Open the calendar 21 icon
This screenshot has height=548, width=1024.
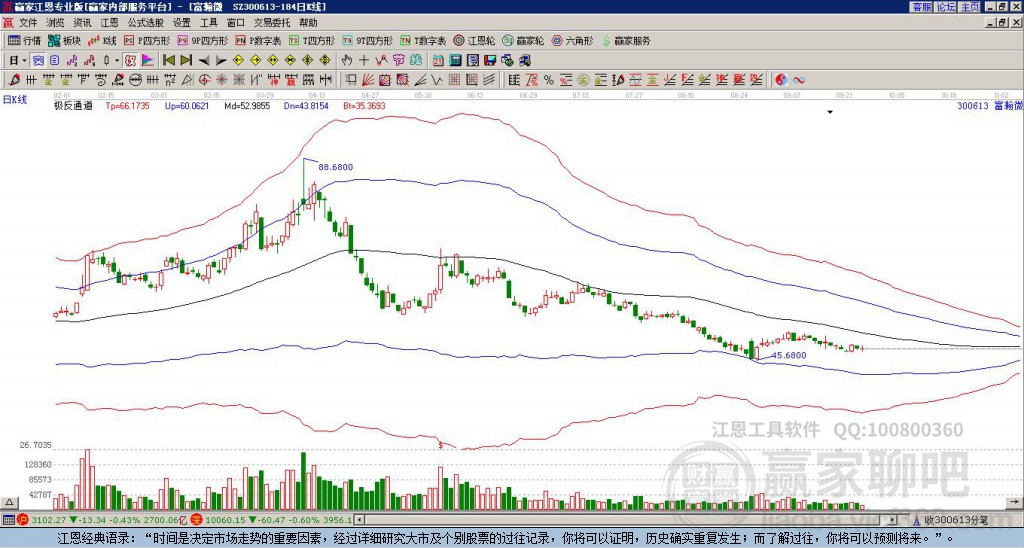(438, 61)
